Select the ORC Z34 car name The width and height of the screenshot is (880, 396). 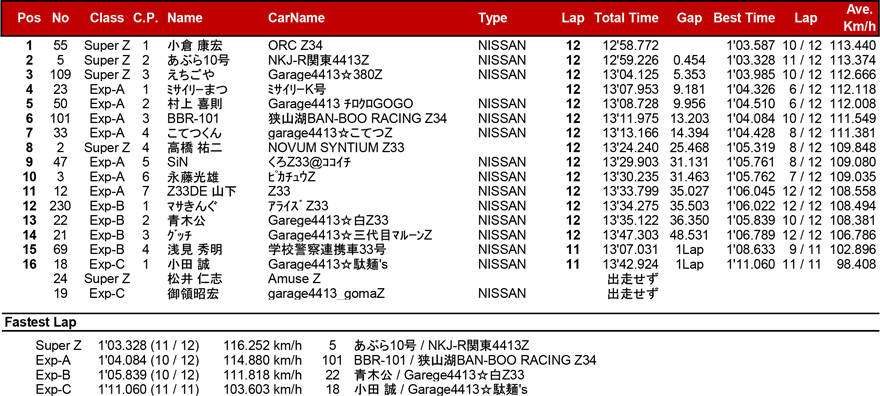coord(295,45)
